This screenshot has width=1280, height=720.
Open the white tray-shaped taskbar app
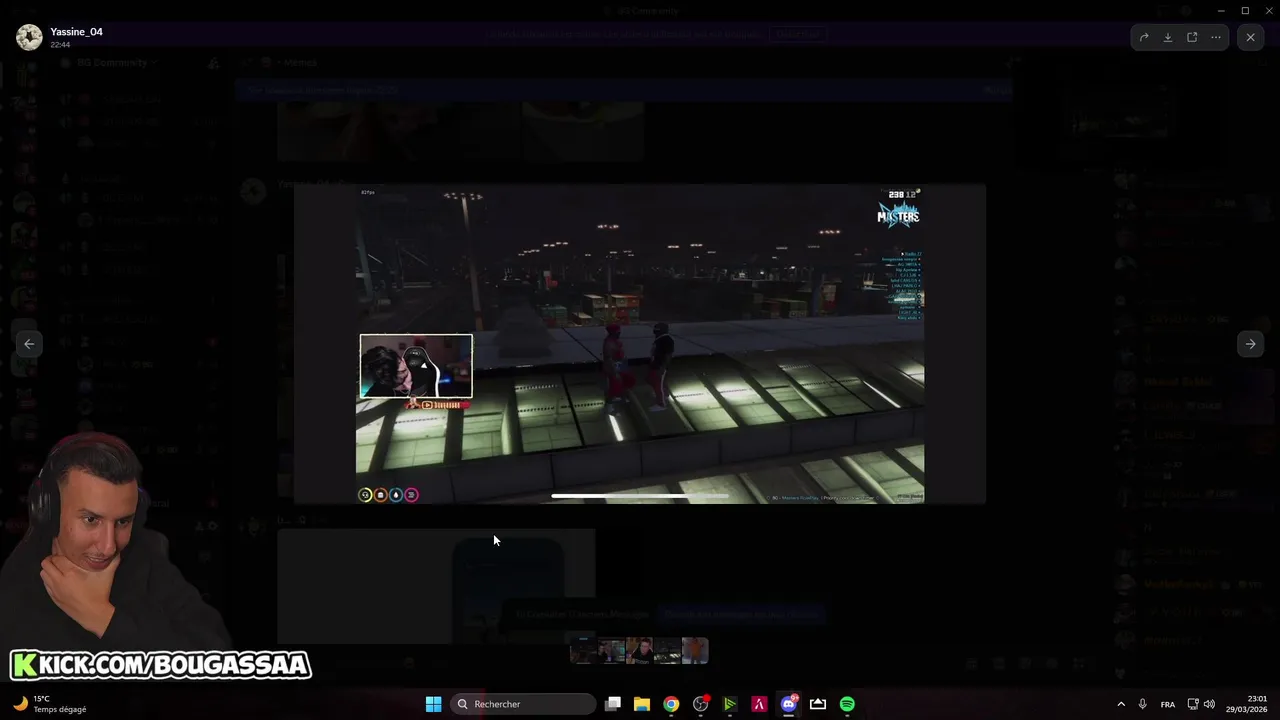point(818,704)
